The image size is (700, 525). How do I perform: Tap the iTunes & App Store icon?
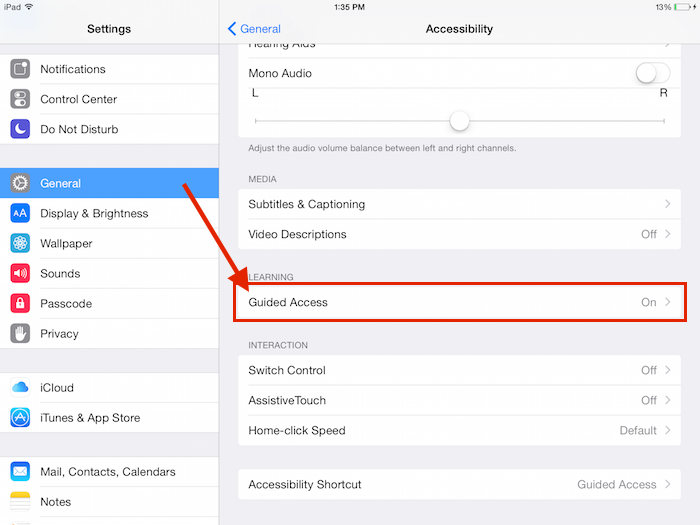pos(20,418)
